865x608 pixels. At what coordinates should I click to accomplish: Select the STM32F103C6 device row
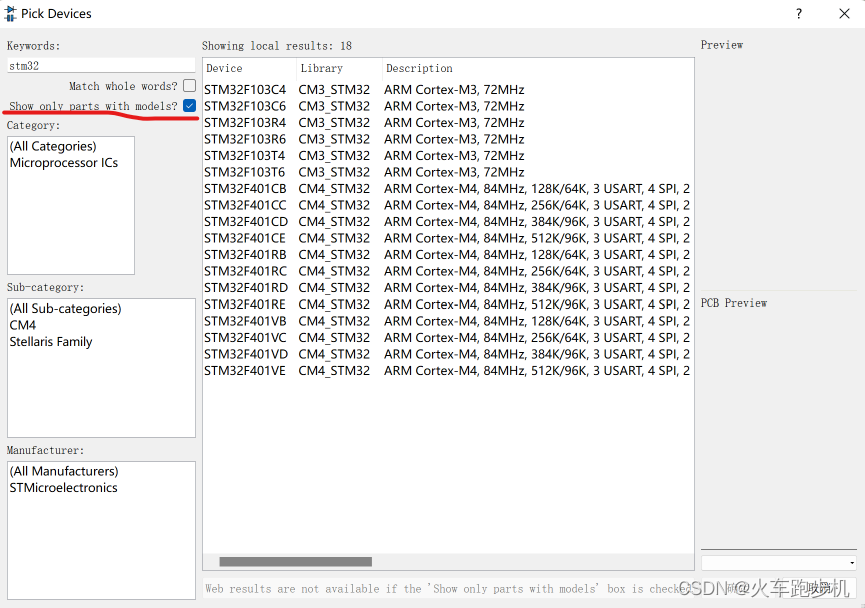447,106
